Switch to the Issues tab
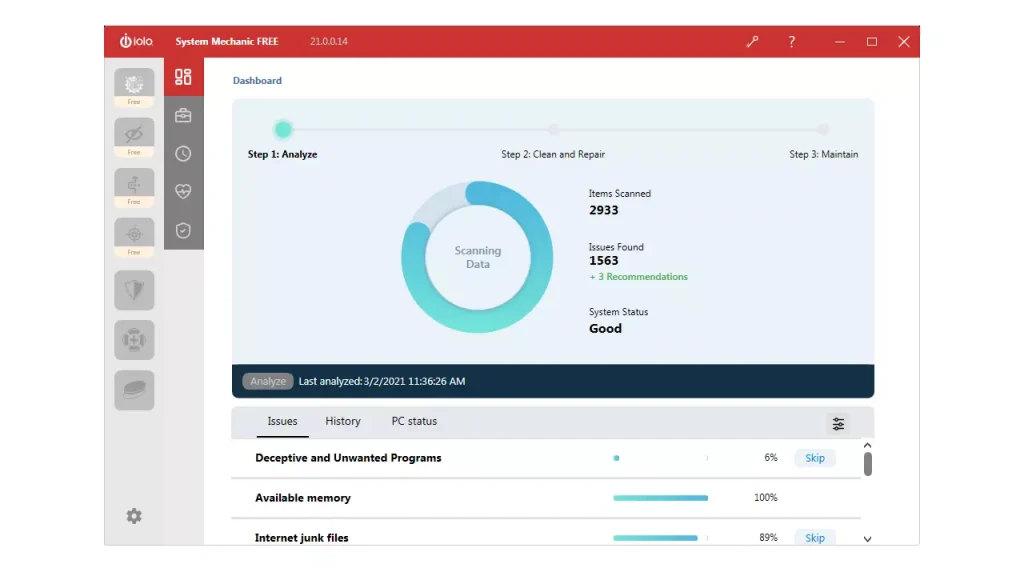1024x576 pixels. [x=282, y=421]
